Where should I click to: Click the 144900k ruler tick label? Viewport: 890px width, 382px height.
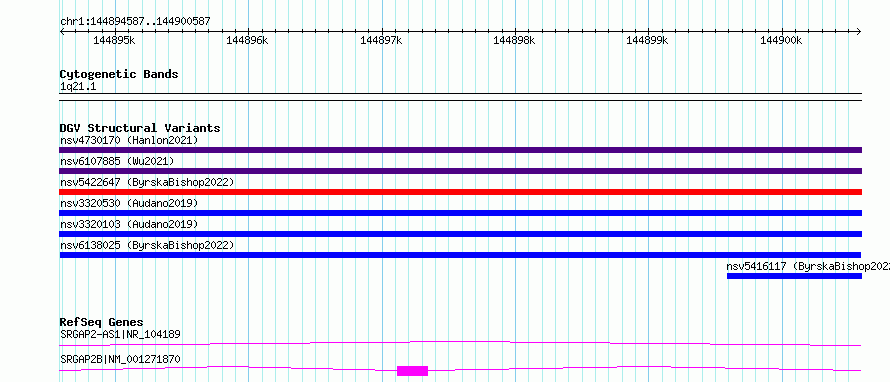[x=781, y=40]
